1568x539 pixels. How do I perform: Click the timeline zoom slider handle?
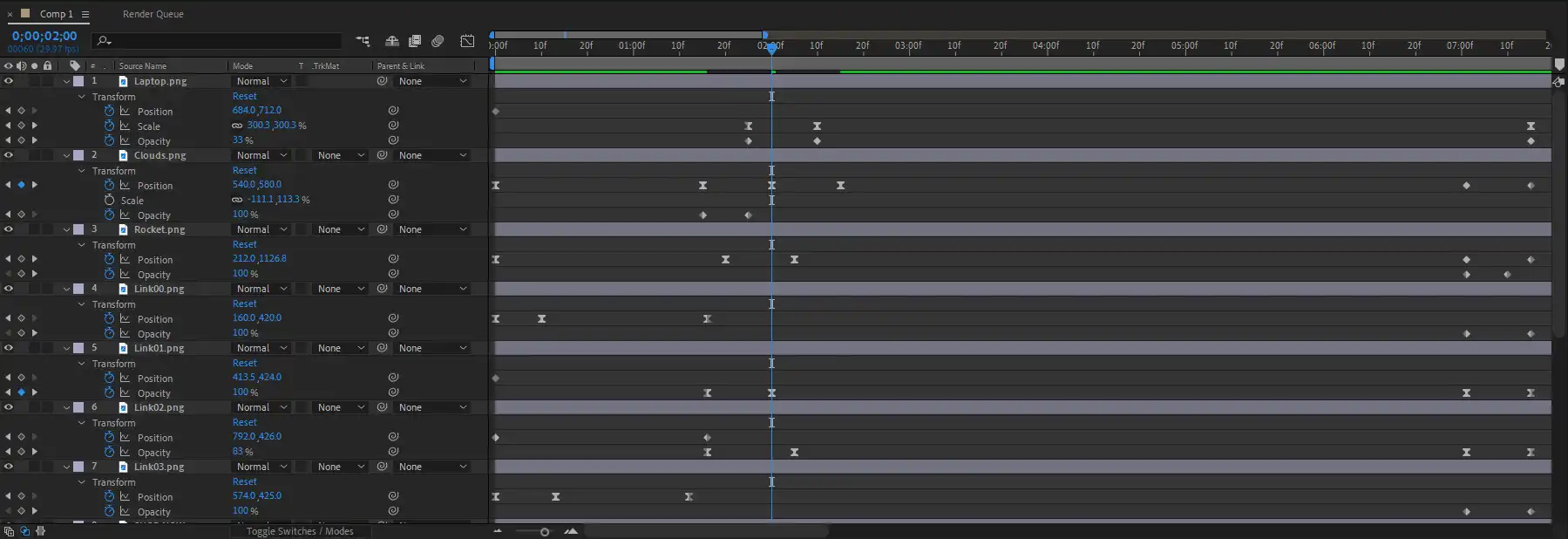(x=545, y=531)
